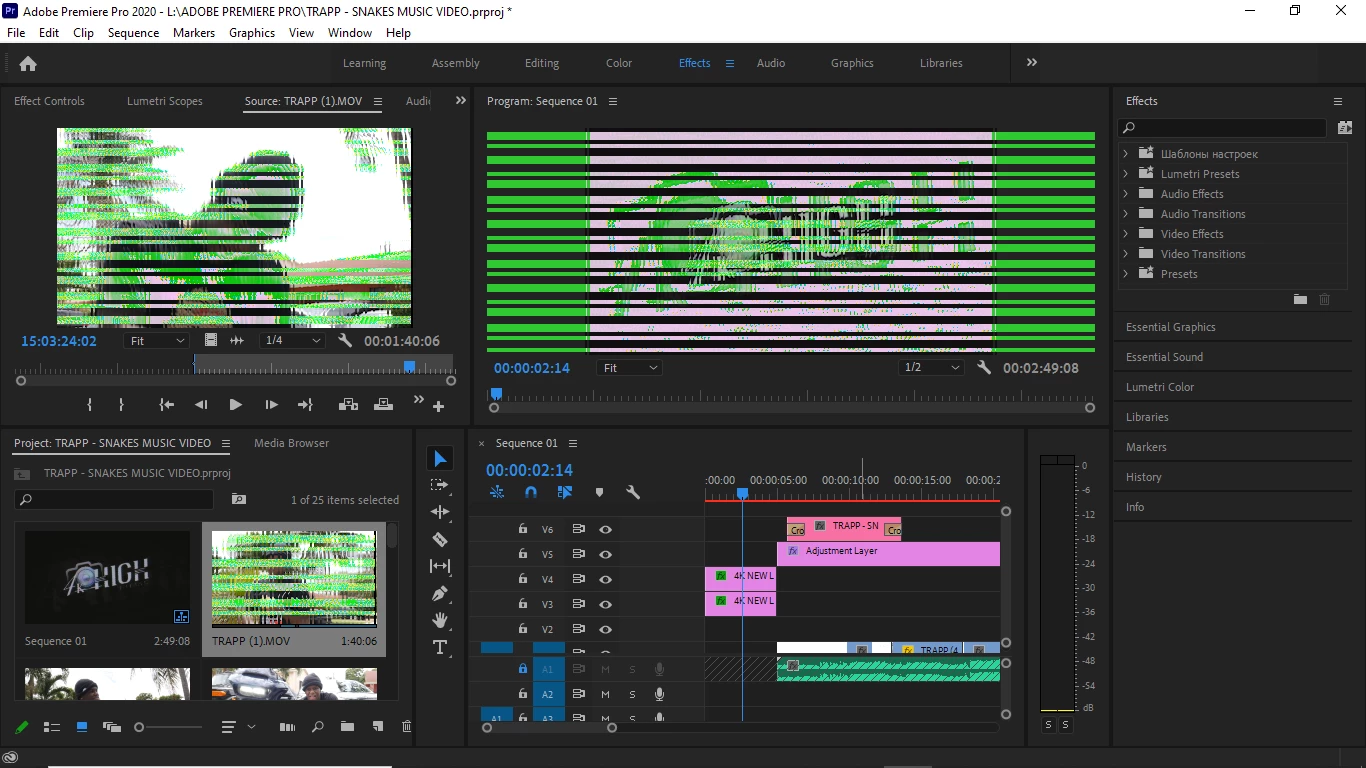Click New Item icon in project panel

point(377,727)
